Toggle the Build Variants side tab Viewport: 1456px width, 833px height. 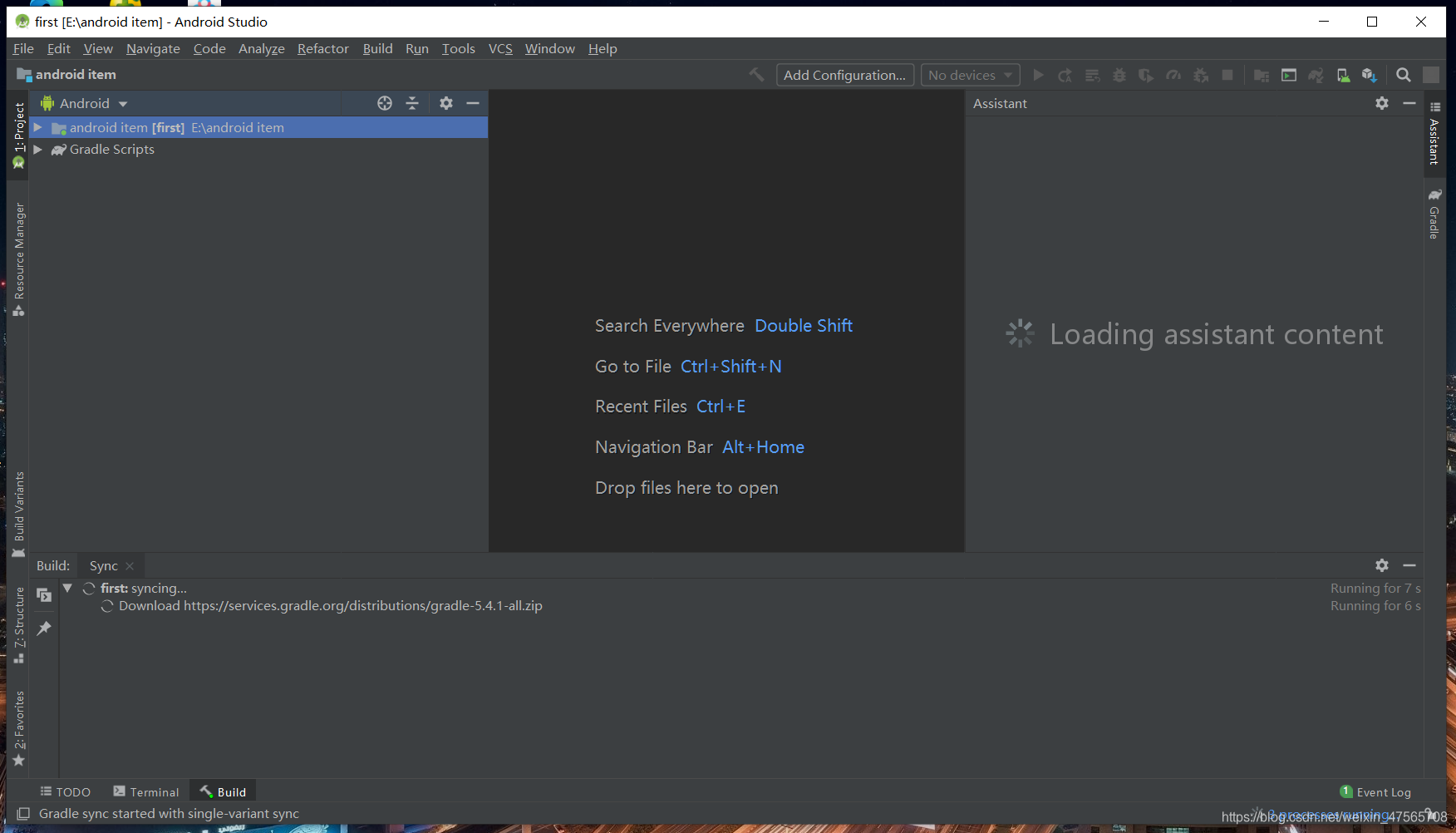(18, 514)
